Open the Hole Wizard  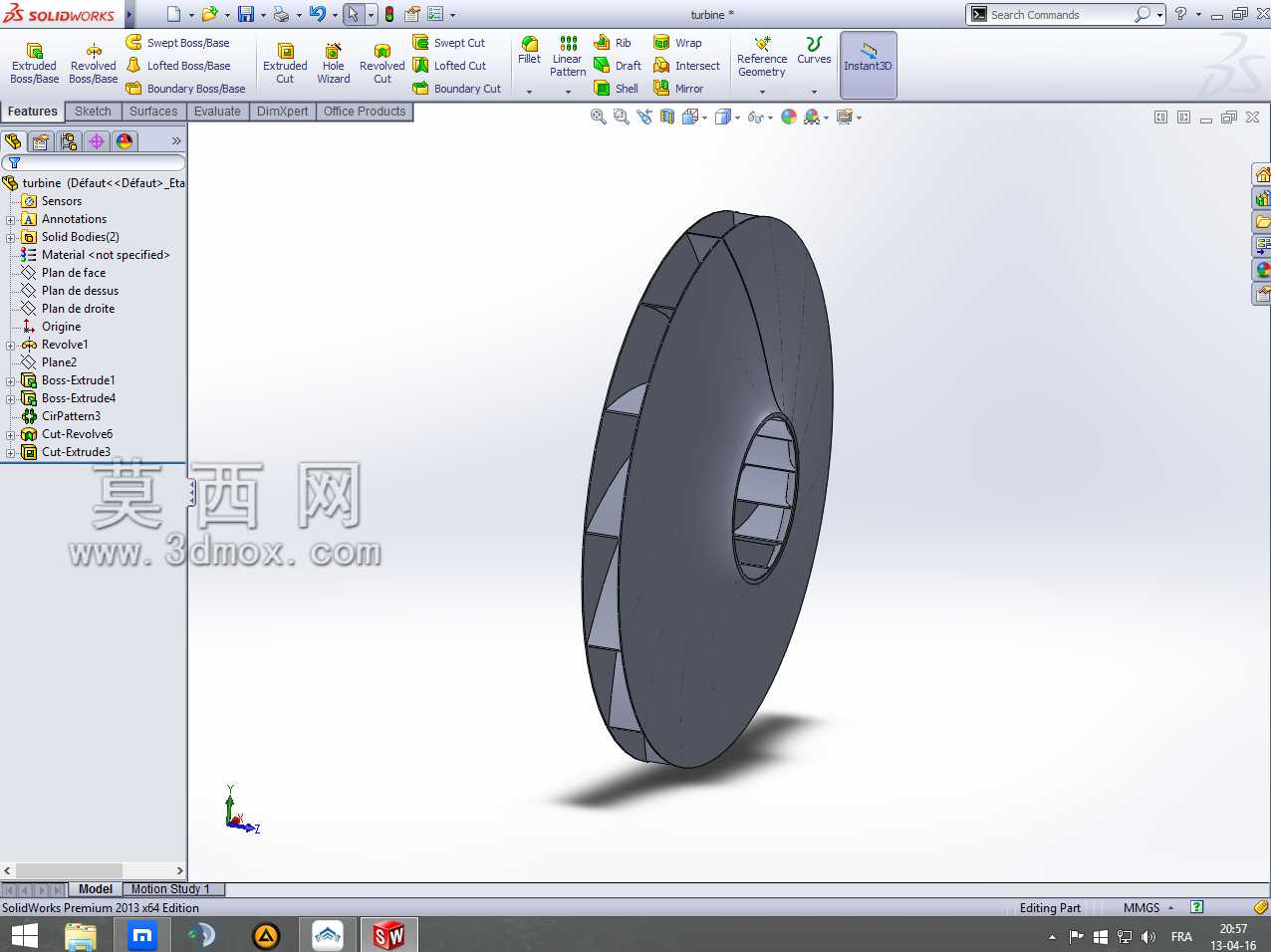click(334, 64)
